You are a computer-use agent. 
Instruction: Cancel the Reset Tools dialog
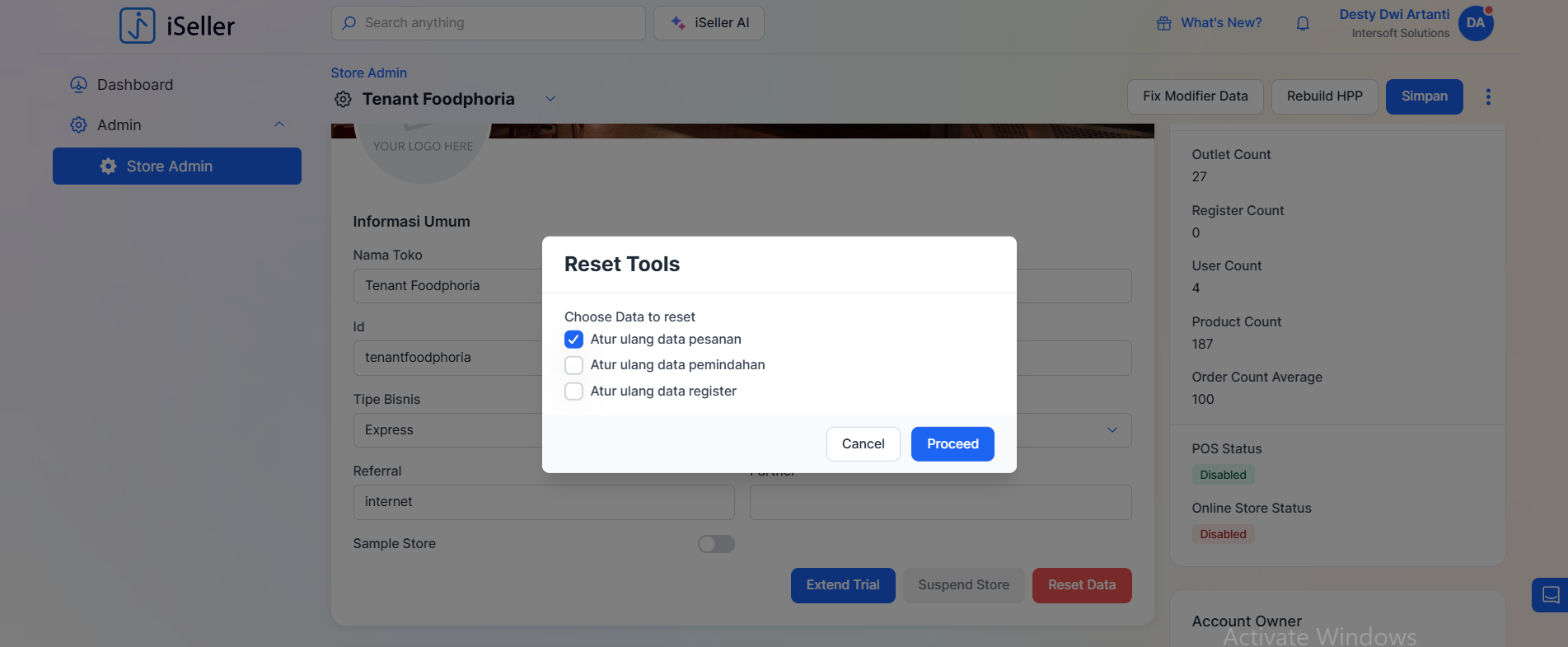point(863,444)
